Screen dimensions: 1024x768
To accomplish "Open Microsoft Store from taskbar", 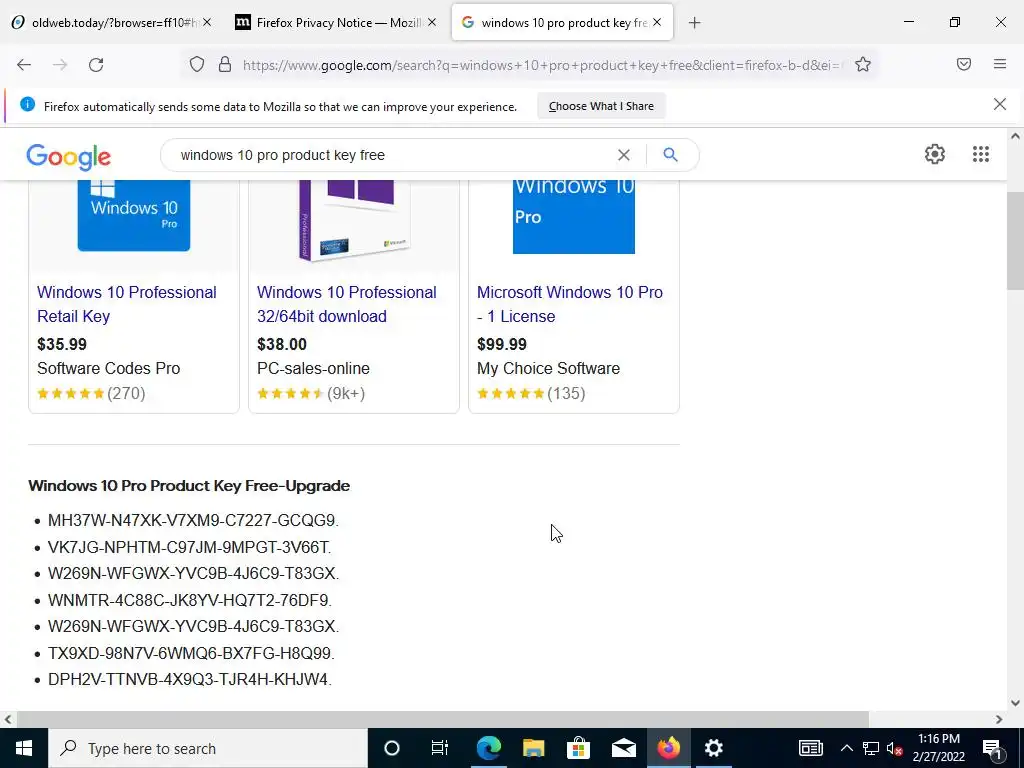I will 579,748.
